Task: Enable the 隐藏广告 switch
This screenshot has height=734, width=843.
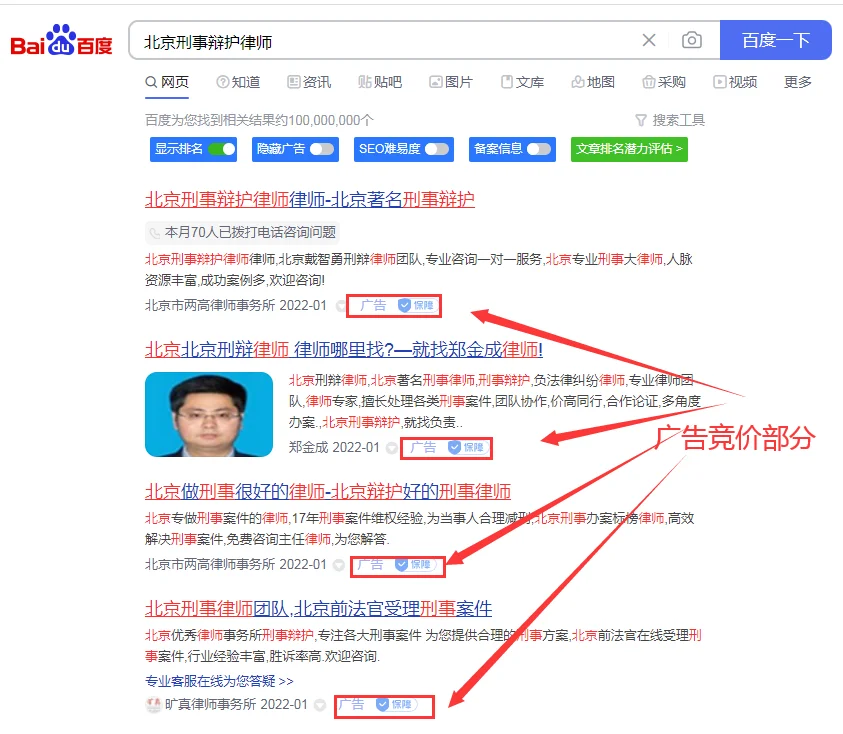Action: pos(321,149)
